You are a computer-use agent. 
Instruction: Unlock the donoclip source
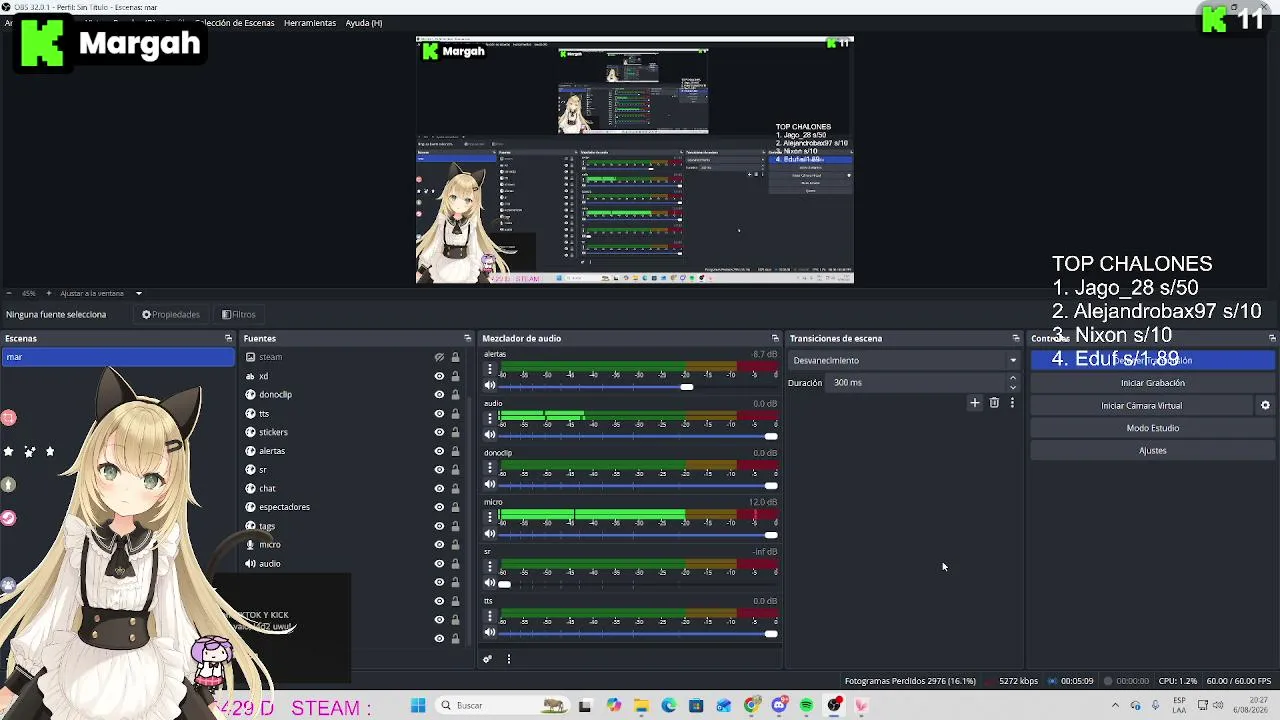coord(455,395)
